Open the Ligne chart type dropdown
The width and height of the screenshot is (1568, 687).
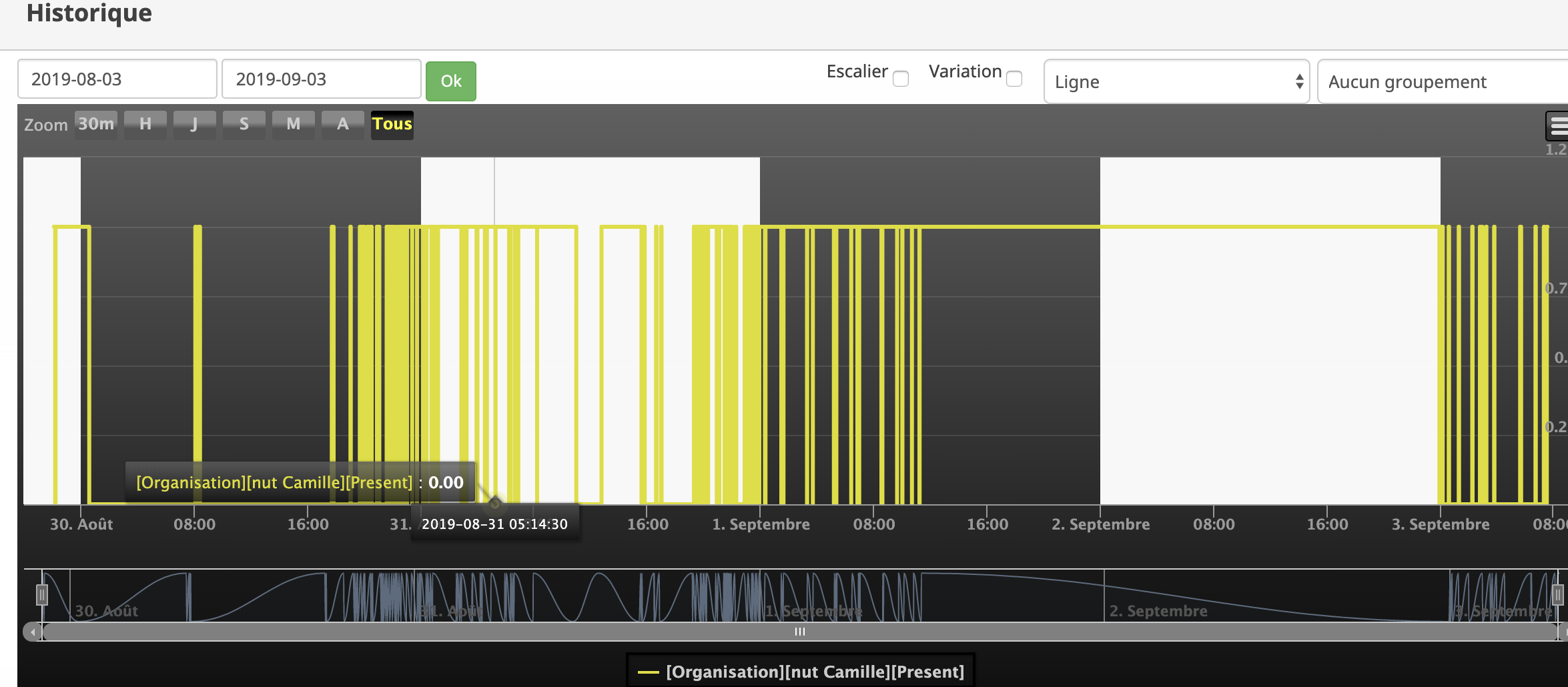(x=1177, y=81)
